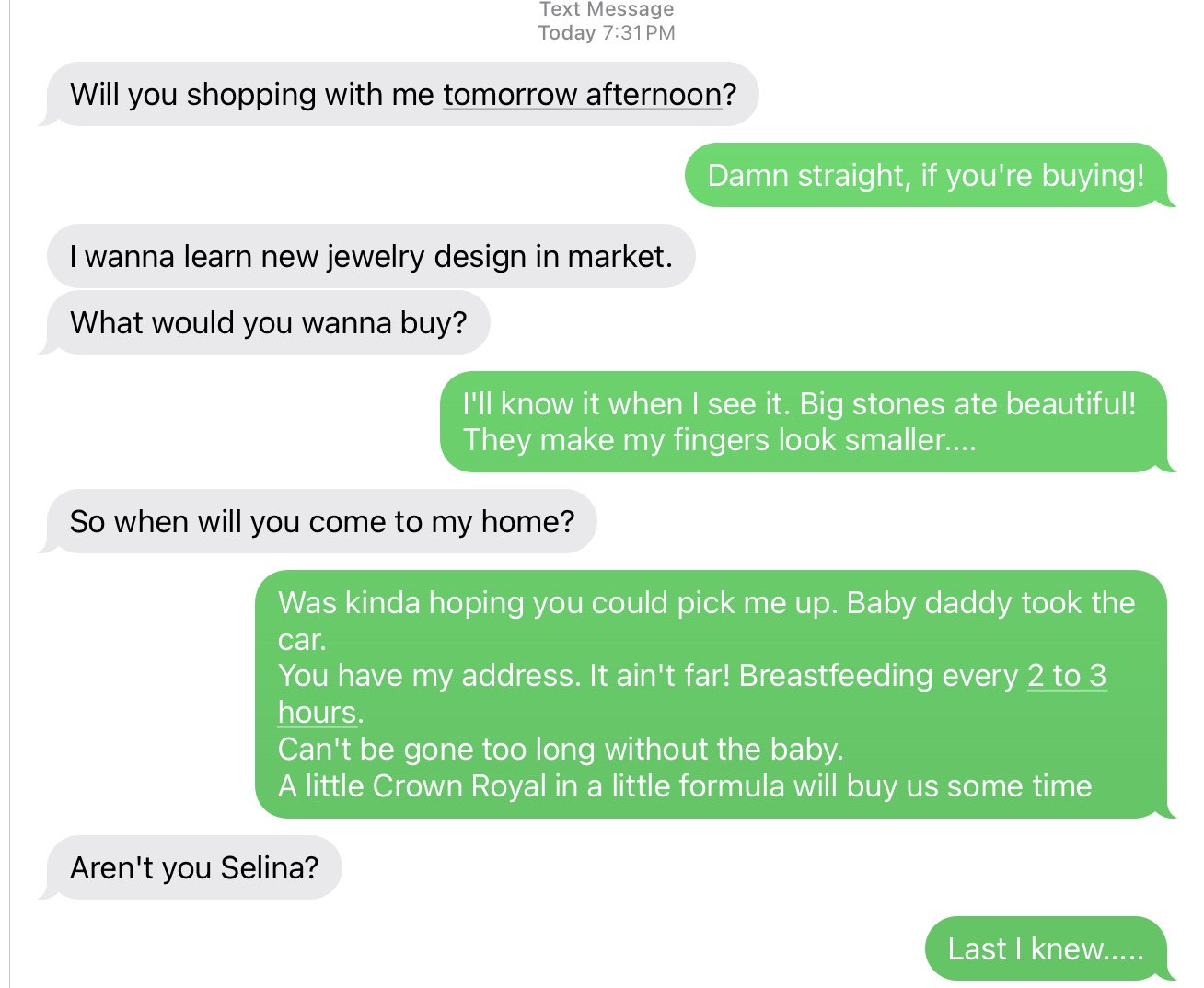Click the underlined "2 to 3" time link
Viewport: 1204px width, 988px height.
tap(1066, 676)
